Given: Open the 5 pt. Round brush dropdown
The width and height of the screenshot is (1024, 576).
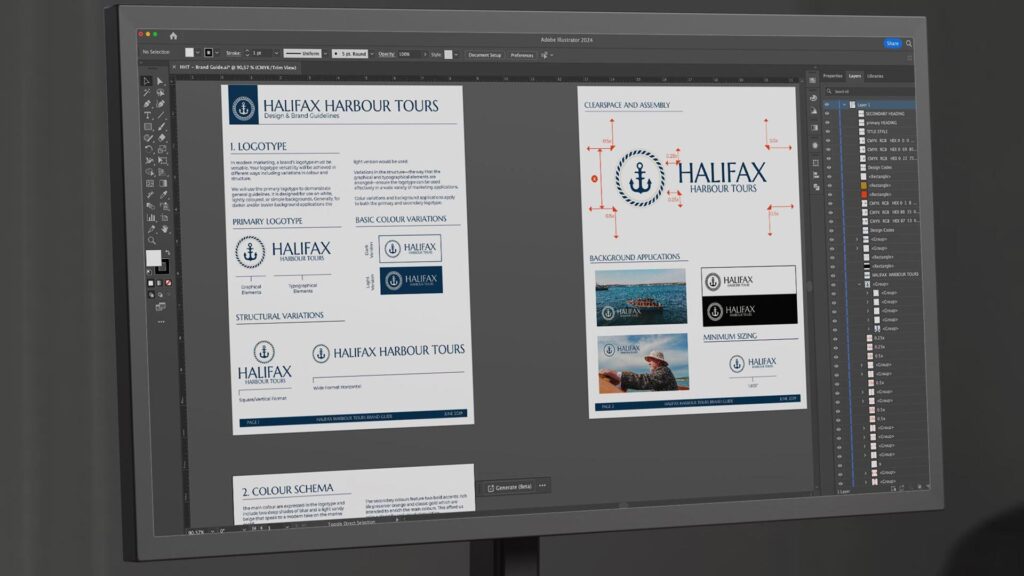Looking at the screenshot, I should point(372,54).
